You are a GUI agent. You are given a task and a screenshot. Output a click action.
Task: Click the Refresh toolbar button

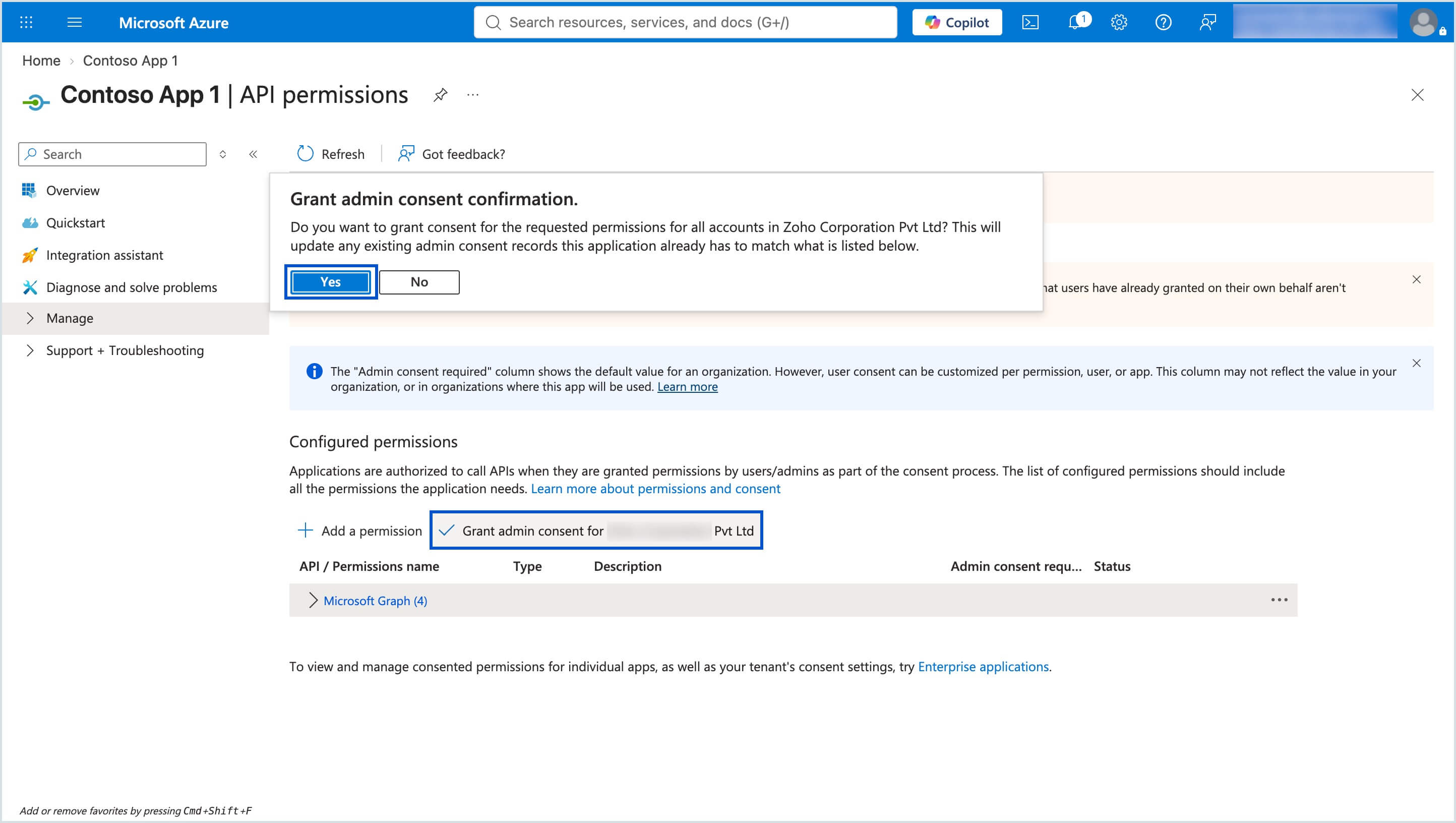pos(331,154)
